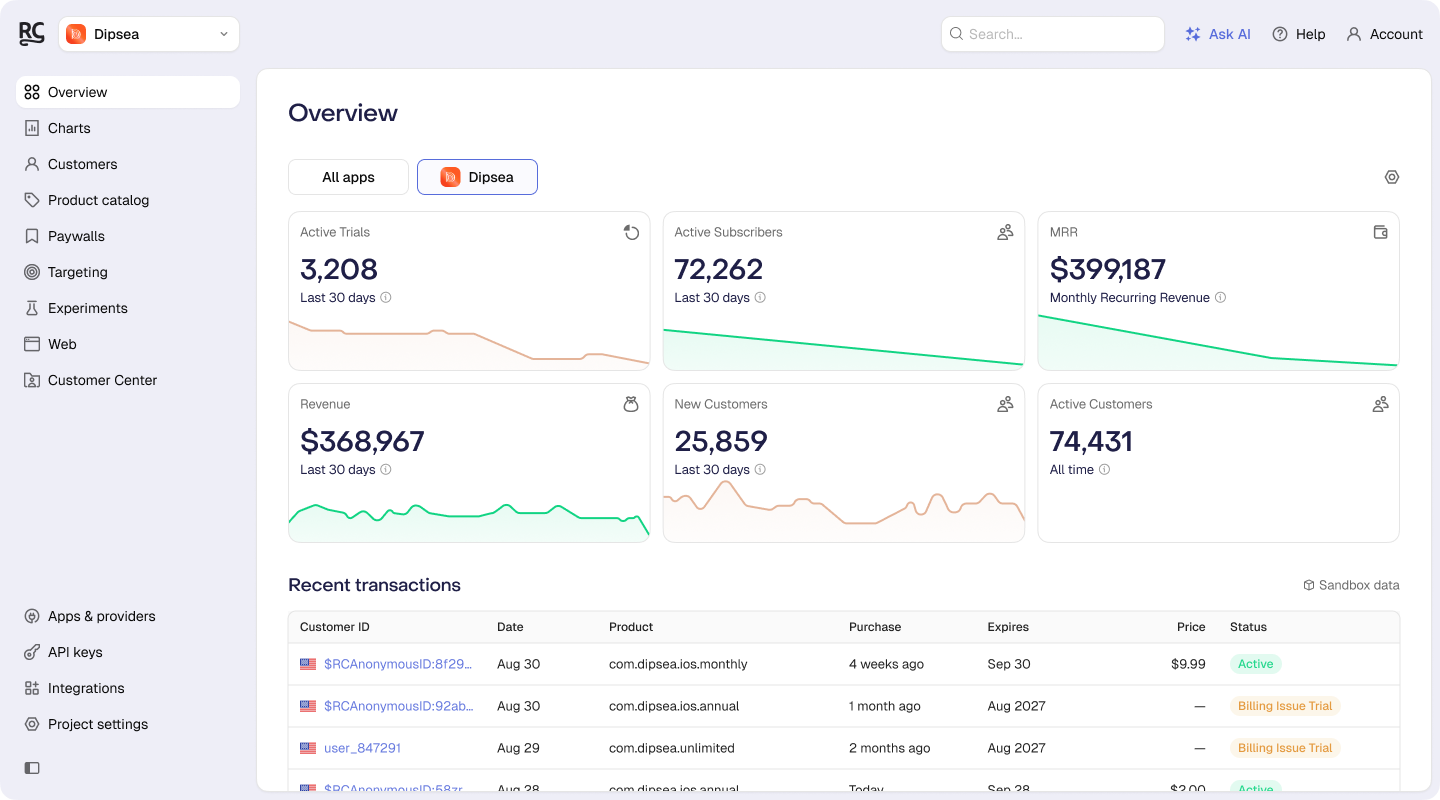Open the Account menu
Image resolution: width=1440 pixels, height=800 pixels.
[x=1384, y=34]
